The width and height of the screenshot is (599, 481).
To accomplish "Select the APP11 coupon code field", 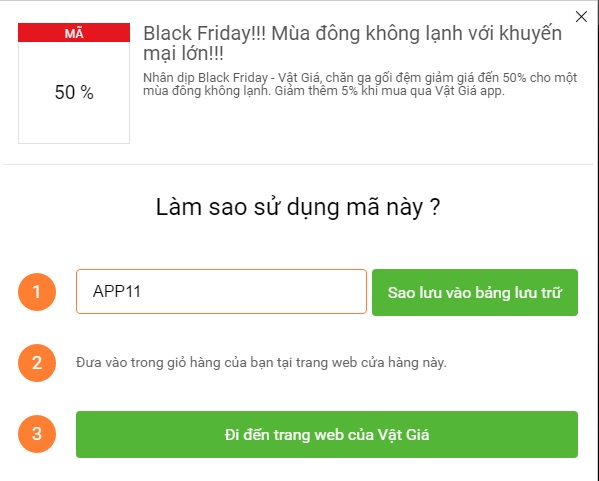I will 221,292.
